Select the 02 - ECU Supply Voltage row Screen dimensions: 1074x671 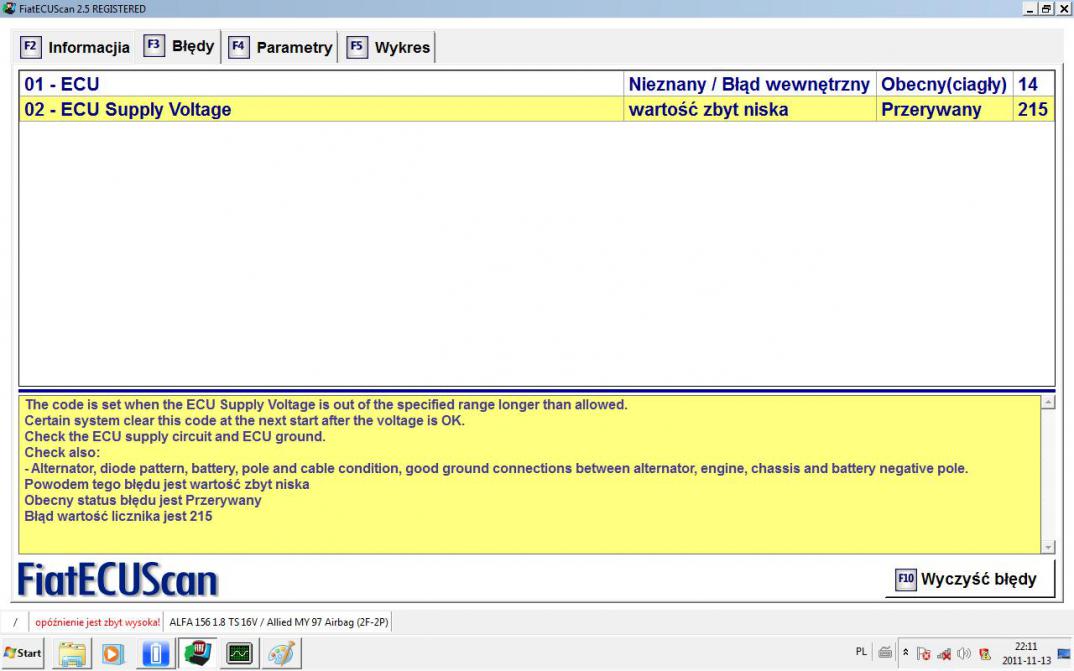(536, 110)
